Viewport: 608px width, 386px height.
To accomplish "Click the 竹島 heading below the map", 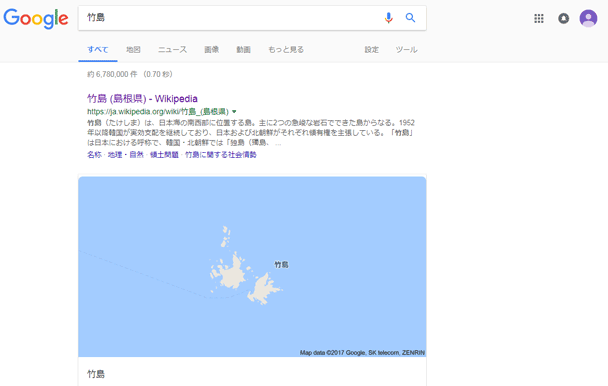I will 96,374.
